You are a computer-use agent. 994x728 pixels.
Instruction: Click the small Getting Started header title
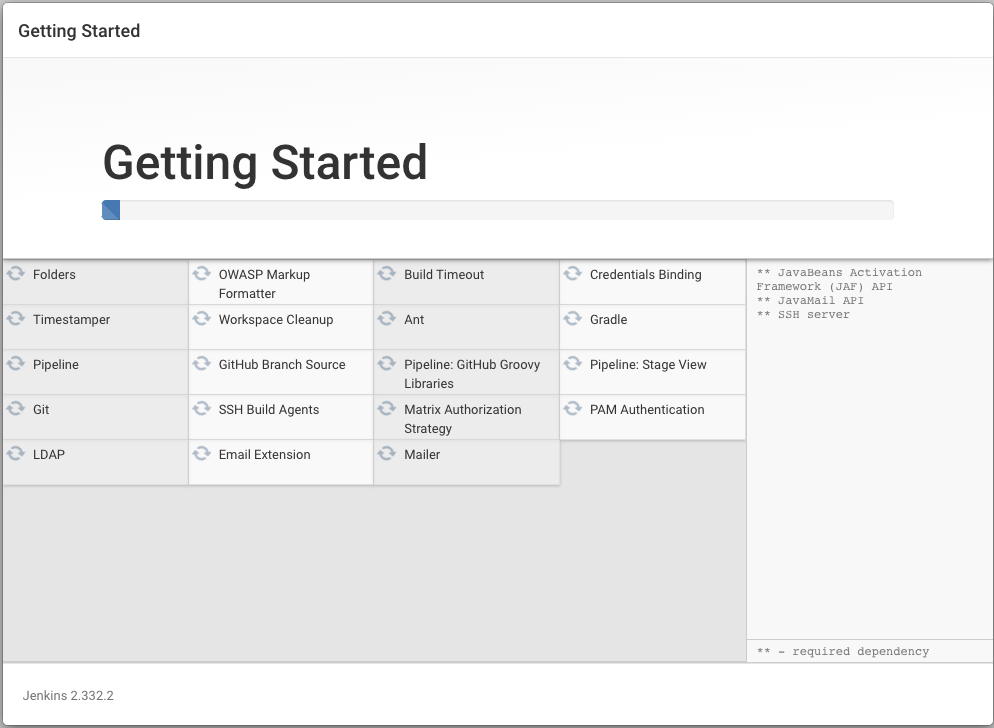click(79, 30)
